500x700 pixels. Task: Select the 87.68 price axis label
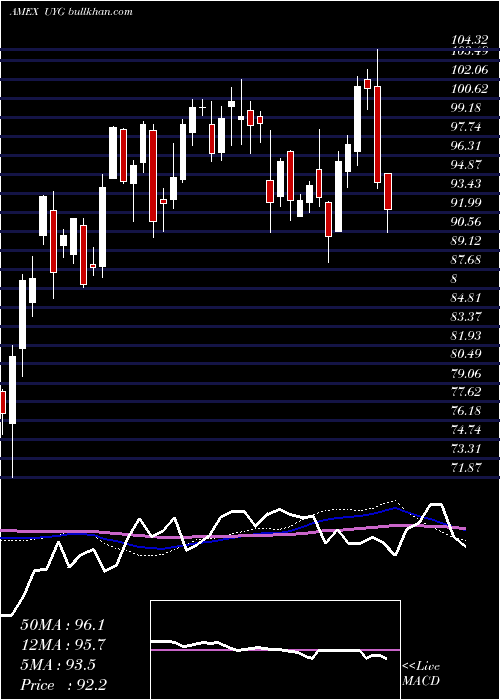(468, 260)
